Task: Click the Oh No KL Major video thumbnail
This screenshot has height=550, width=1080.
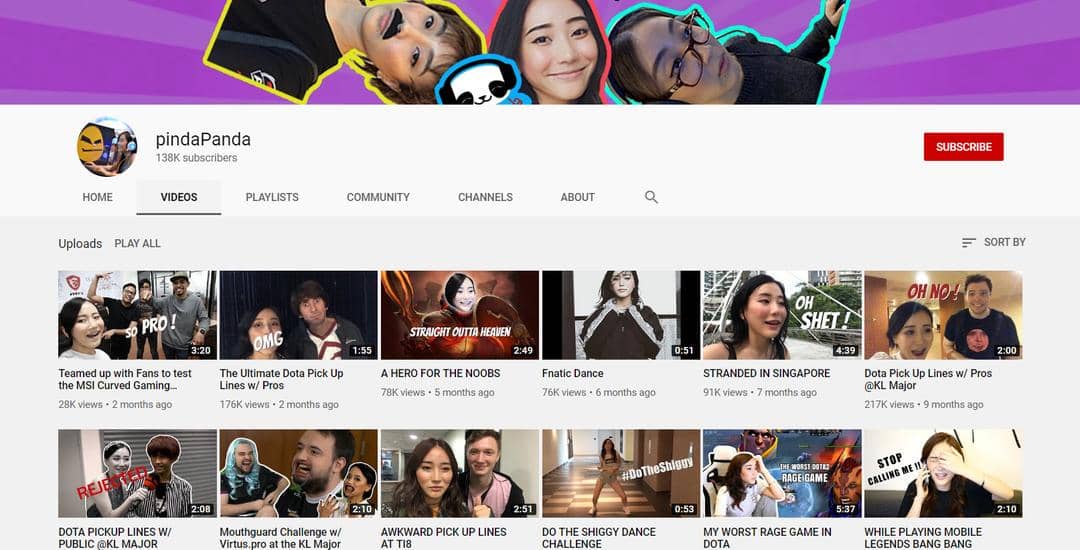Action: 943,315
